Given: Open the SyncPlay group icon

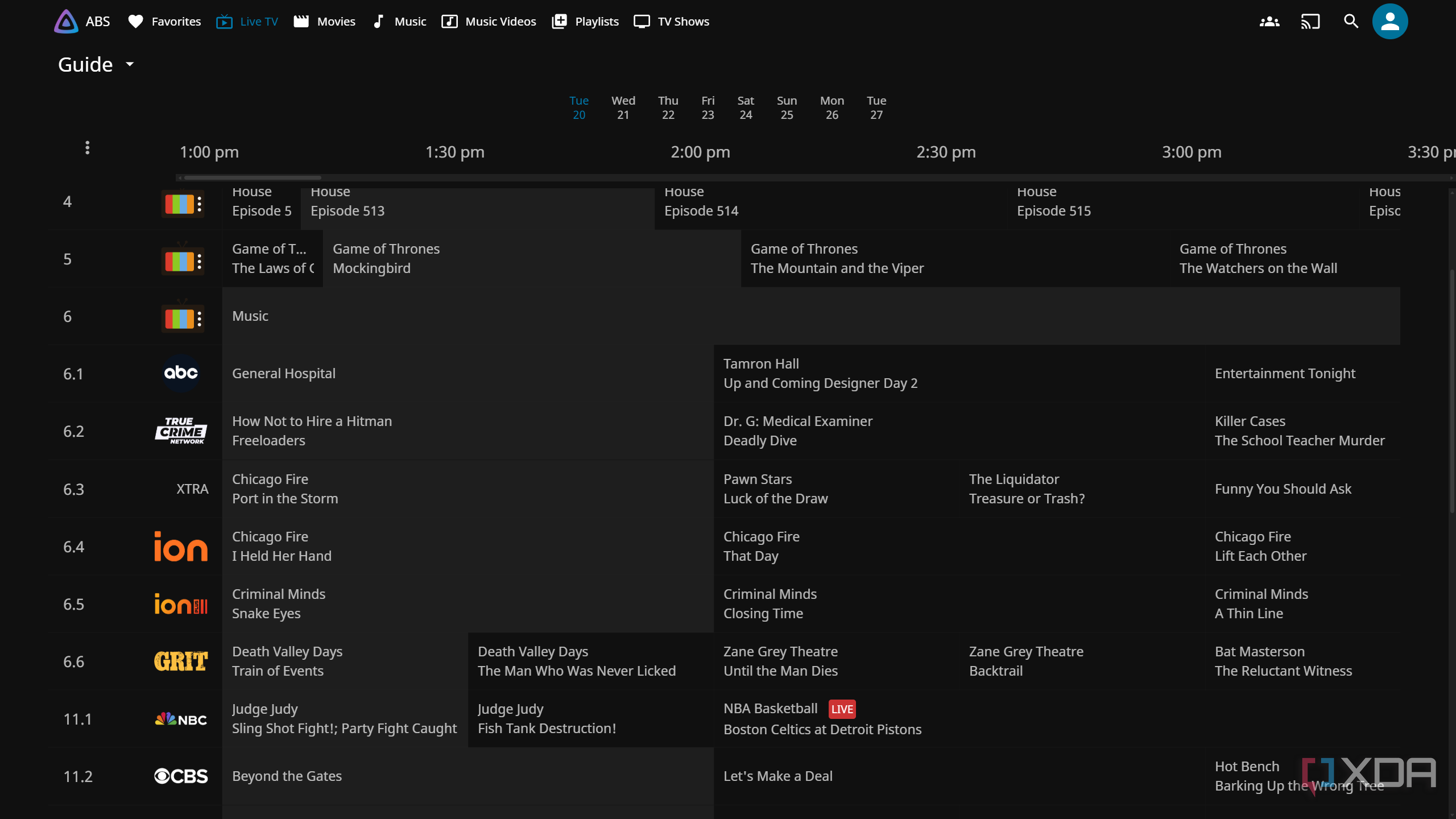Looking at the screenshot, I should [x=1269, y=22].
